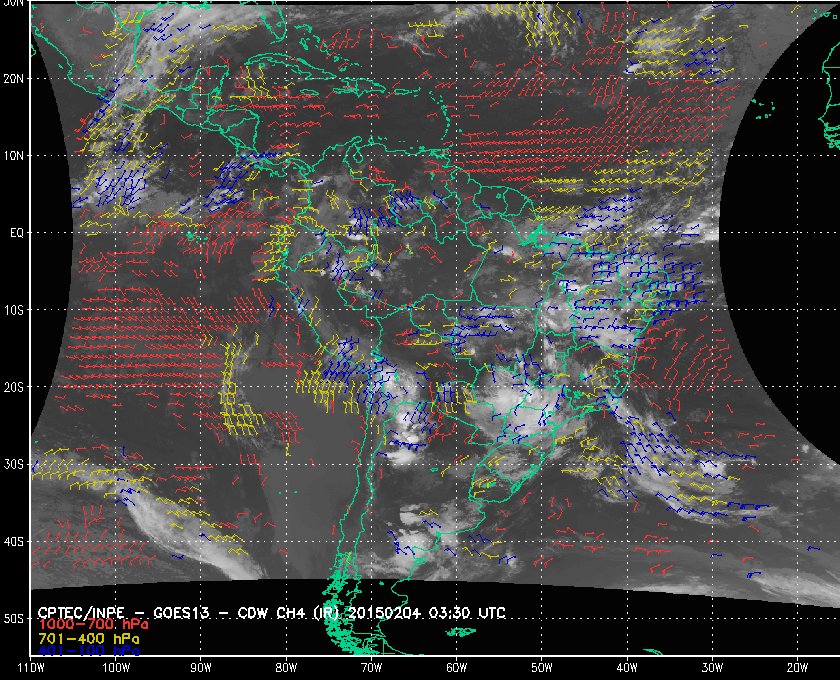840x680 pixels.
Task: Click the 50S latitude label
Action: [13, 619]
